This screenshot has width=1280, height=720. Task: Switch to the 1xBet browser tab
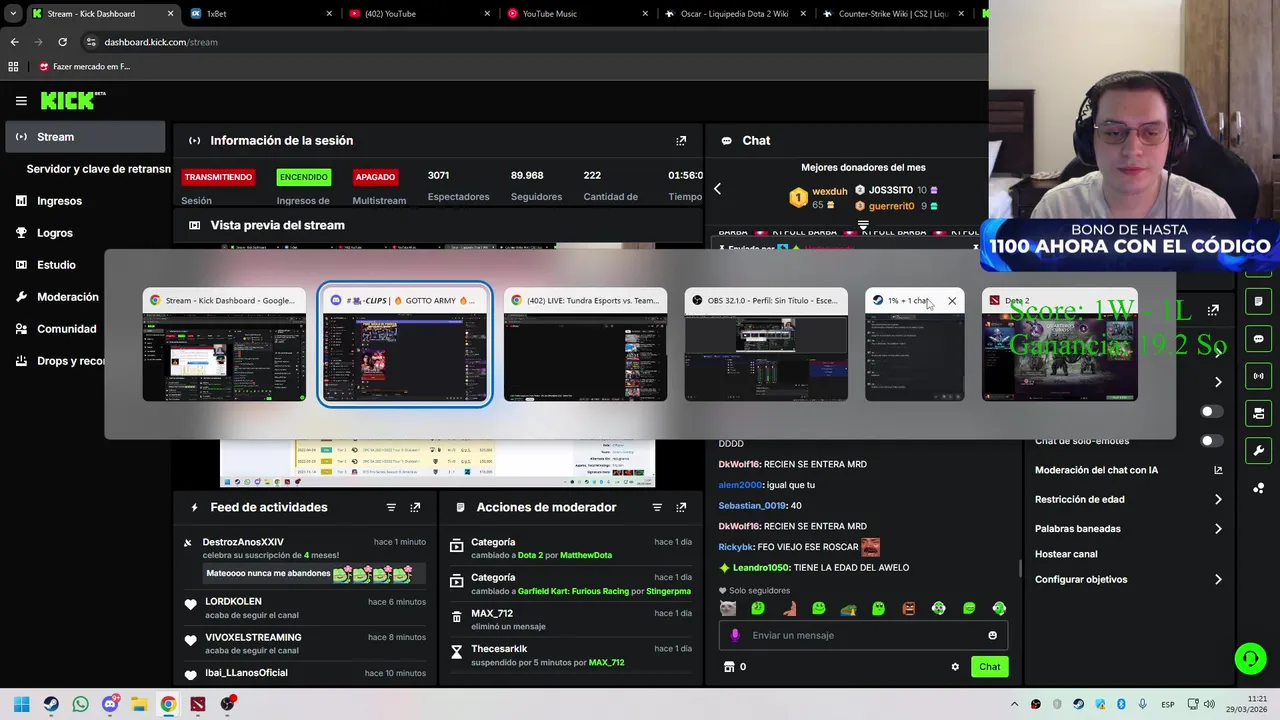pyautogui.click(x=260, y=14)
